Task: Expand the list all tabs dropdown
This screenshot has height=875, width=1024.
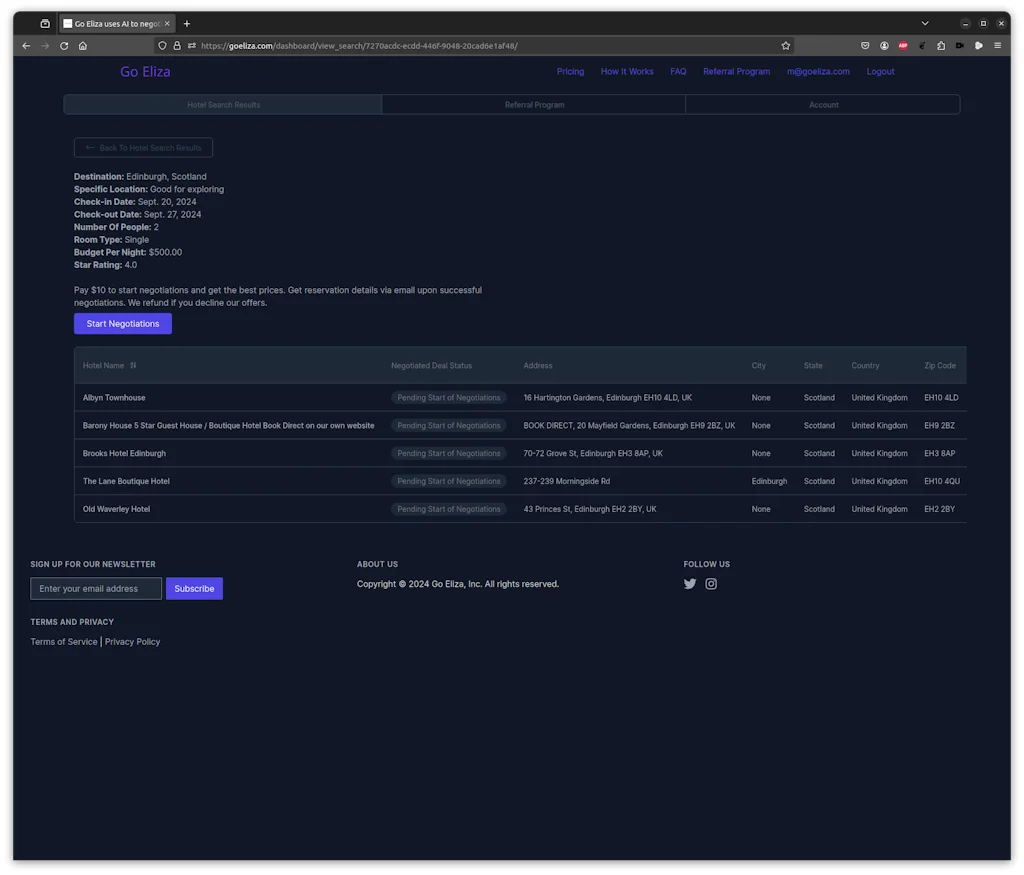Action: click(925, 24)
